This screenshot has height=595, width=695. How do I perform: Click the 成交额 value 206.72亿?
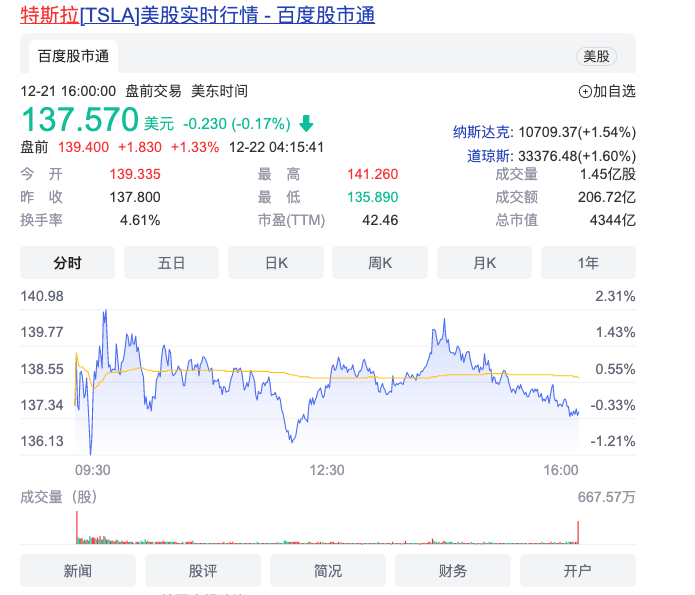click(x=606, y=197)
